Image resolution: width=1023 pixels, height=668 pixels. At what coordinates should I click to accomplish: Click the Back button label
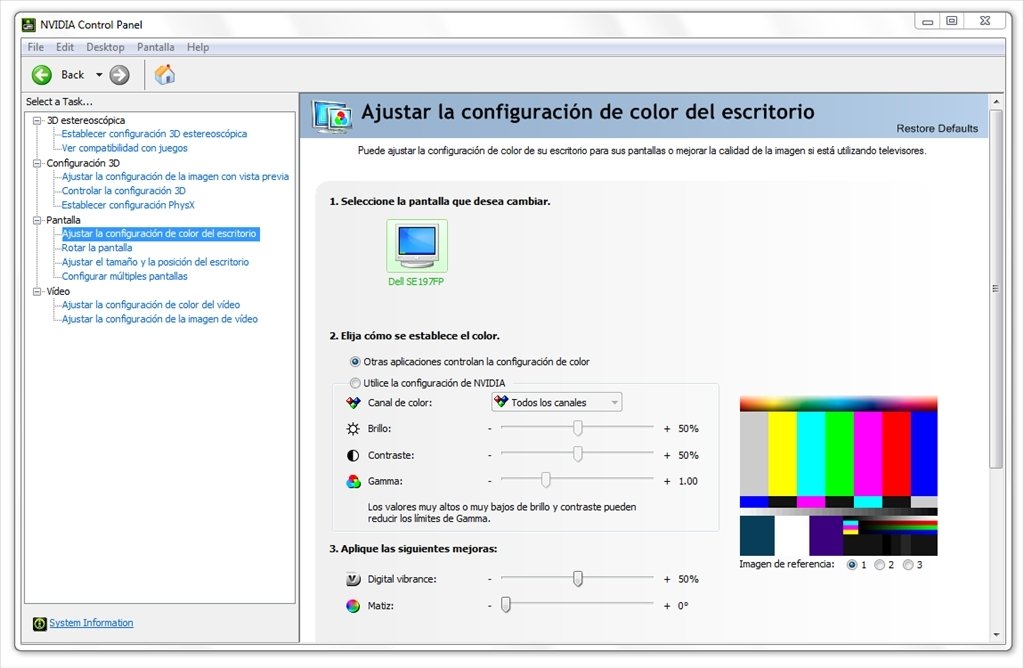tap(72, 75)
